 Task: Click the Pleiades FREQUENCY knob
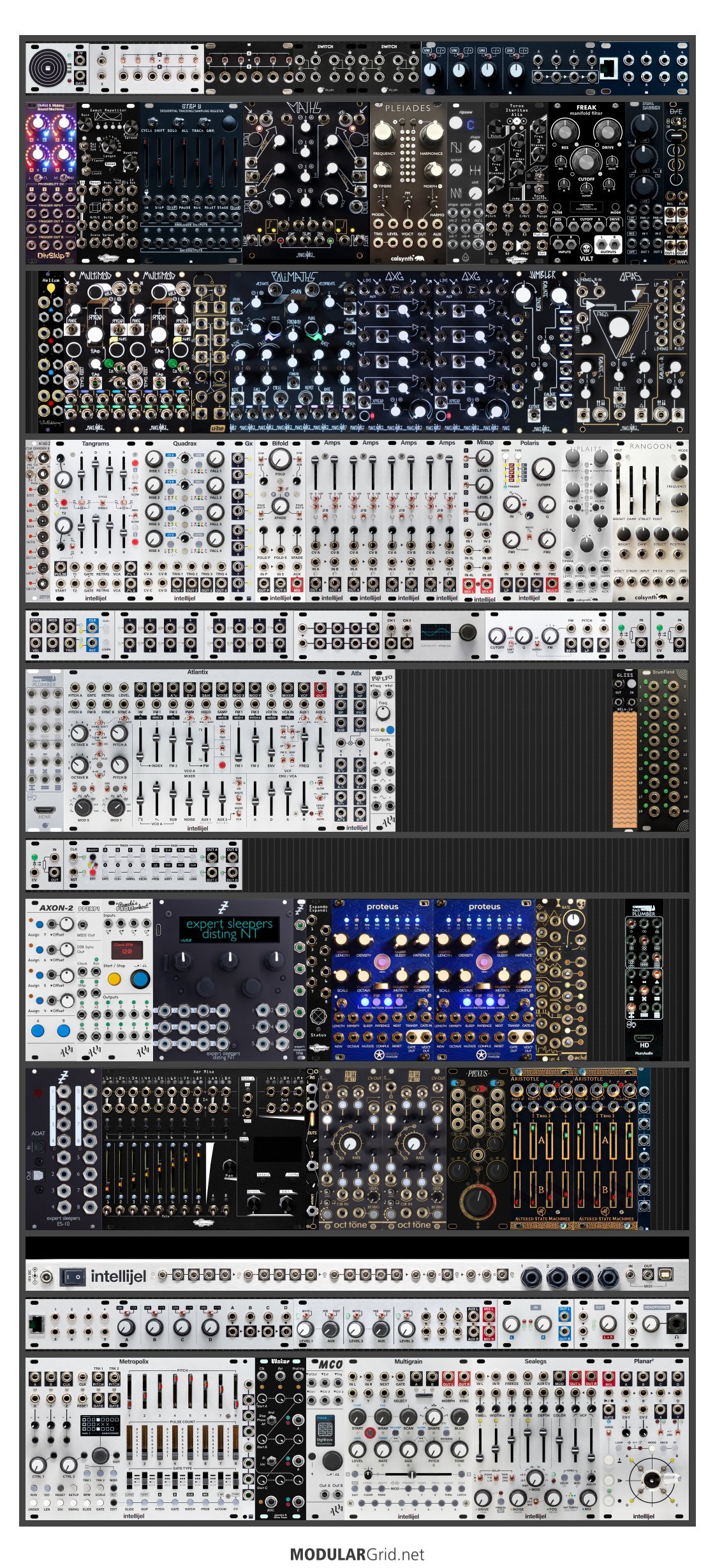[383, 133]
